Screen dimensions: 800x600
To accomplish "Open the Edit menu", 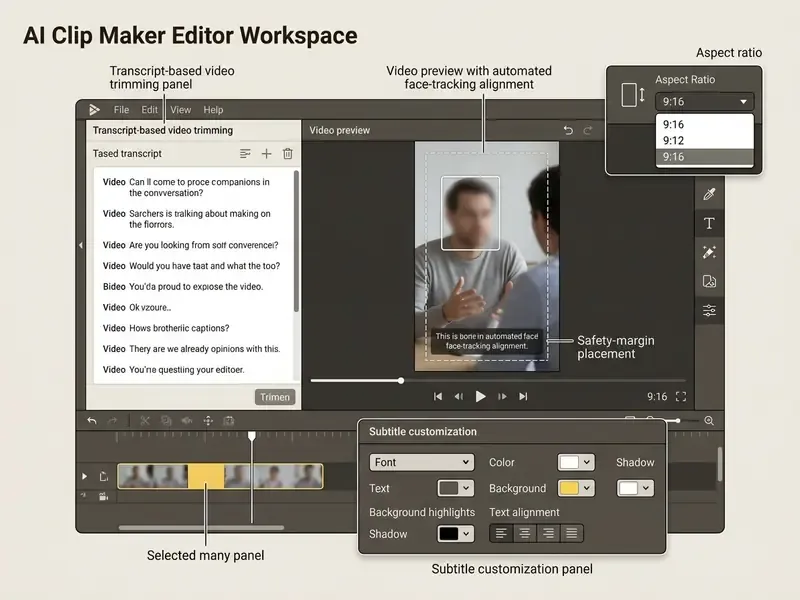I will pos(149,110).
